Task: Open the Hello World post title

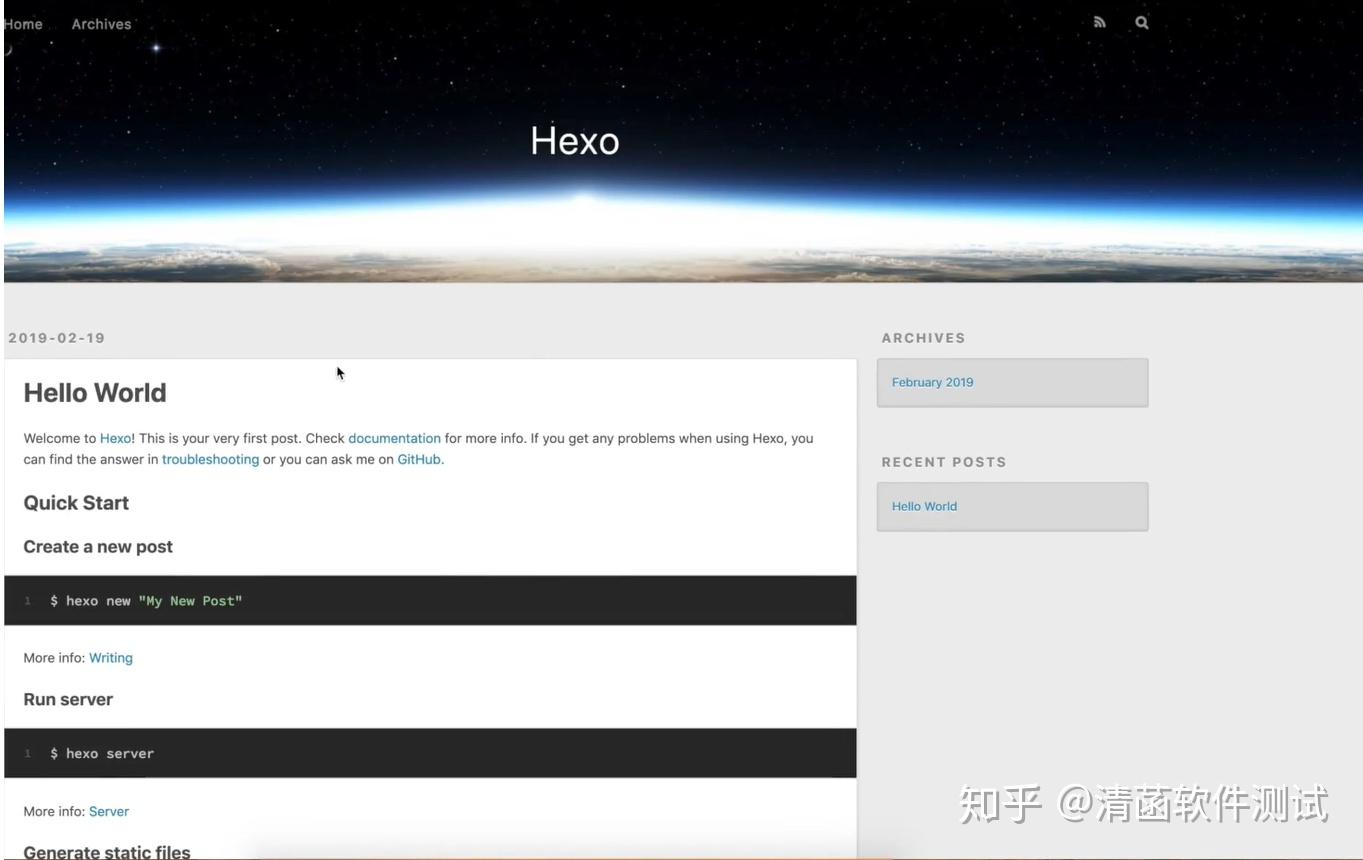Action: click(x=95, y=393)
